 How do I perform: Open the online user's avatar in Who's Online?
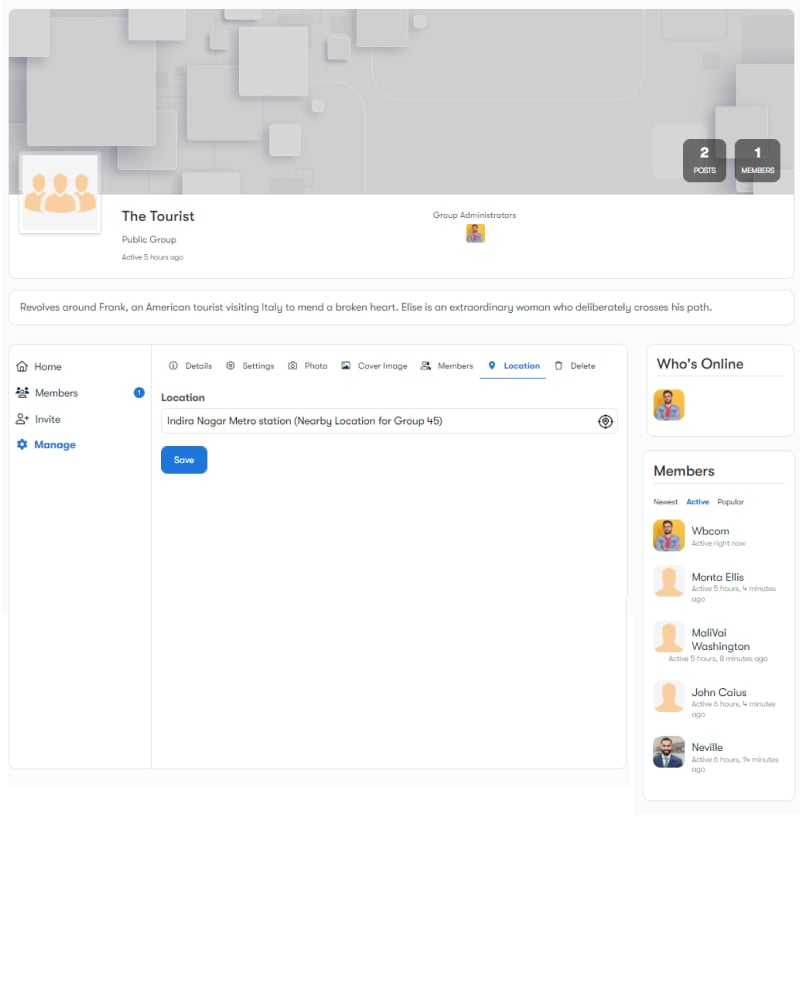[x=669, y=405]
